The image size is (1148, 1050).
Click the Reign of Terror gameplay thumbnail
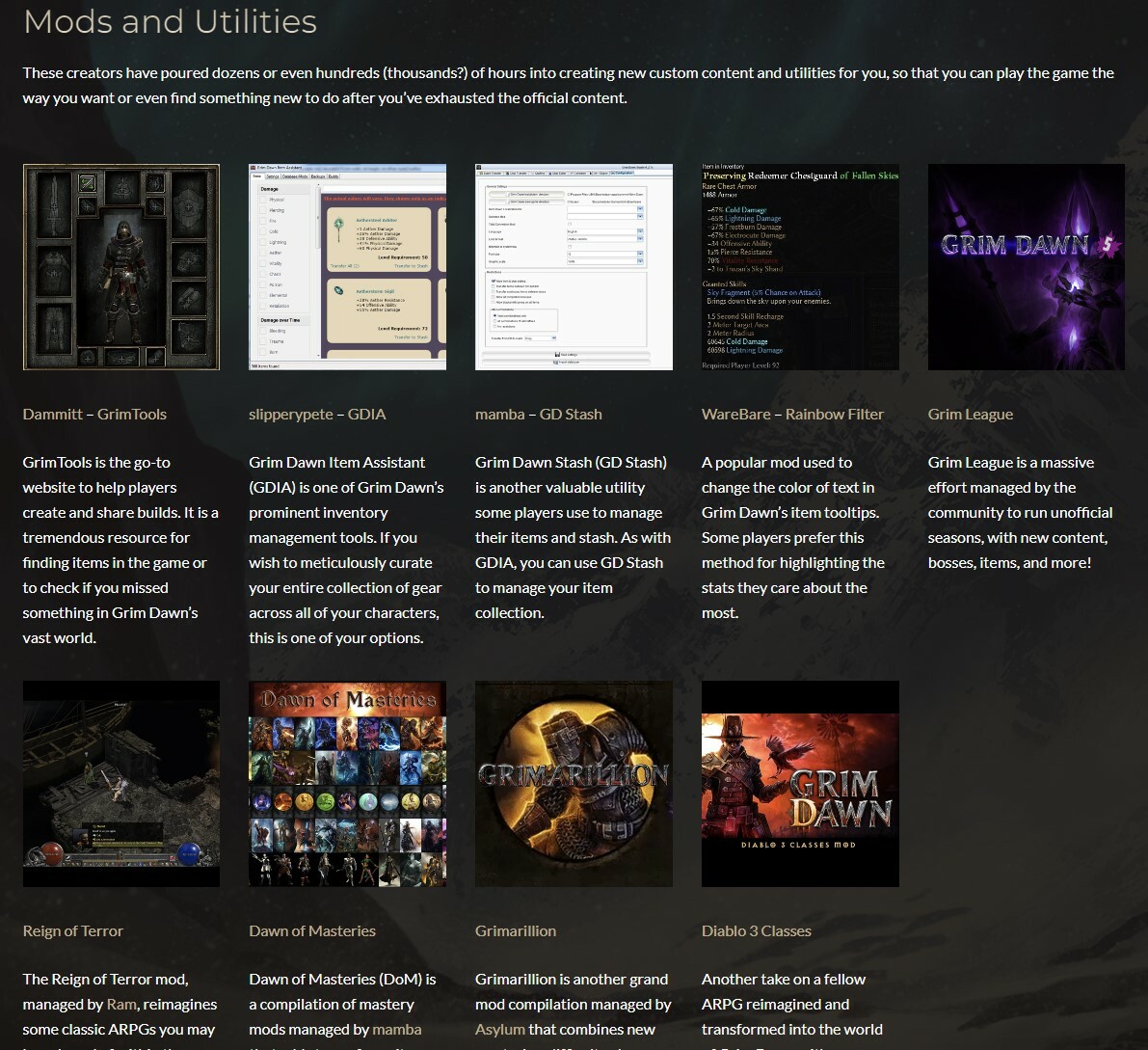pos(120,784)
